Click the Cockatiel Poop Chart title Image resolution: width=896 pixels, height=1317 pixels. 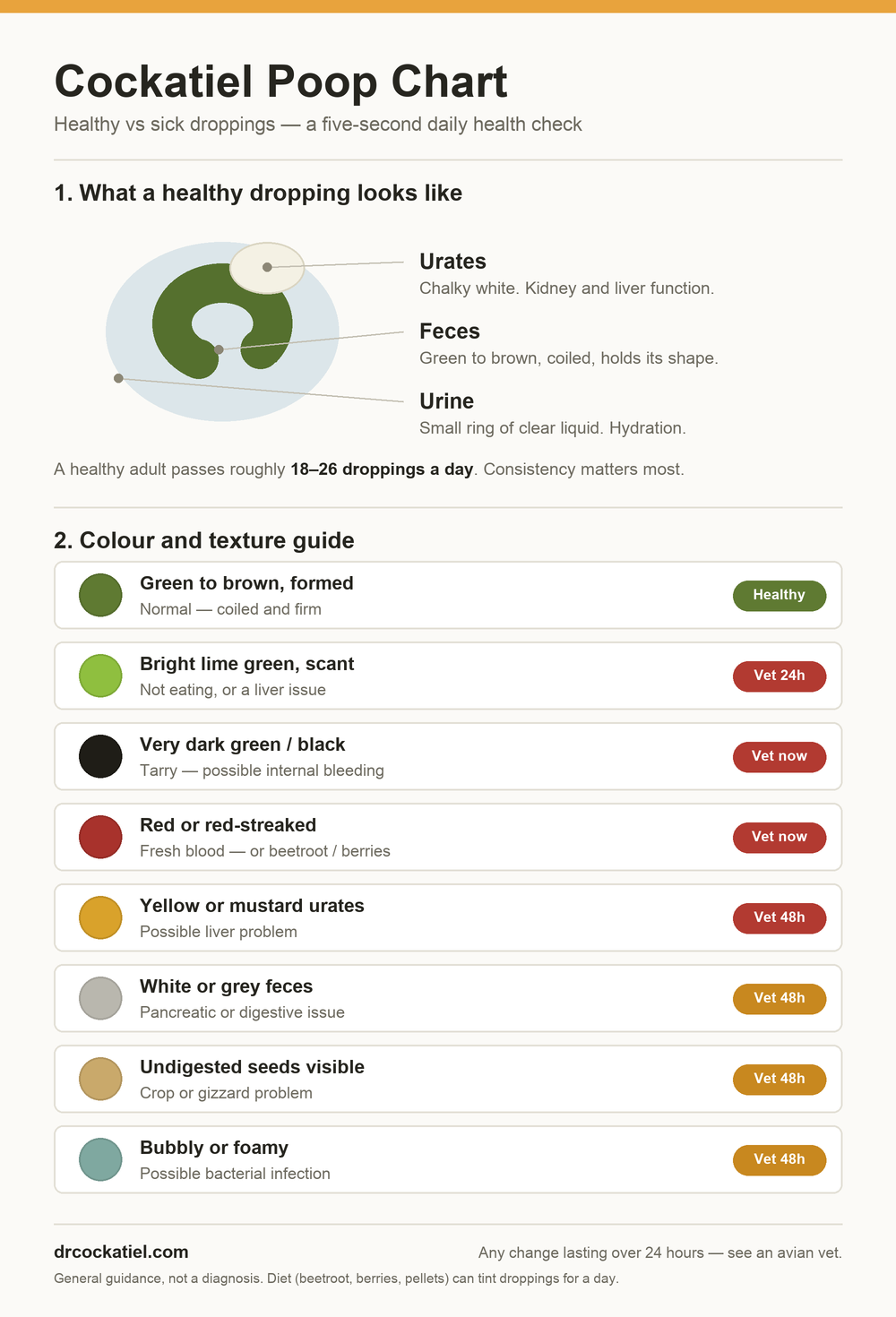[280, 82]
